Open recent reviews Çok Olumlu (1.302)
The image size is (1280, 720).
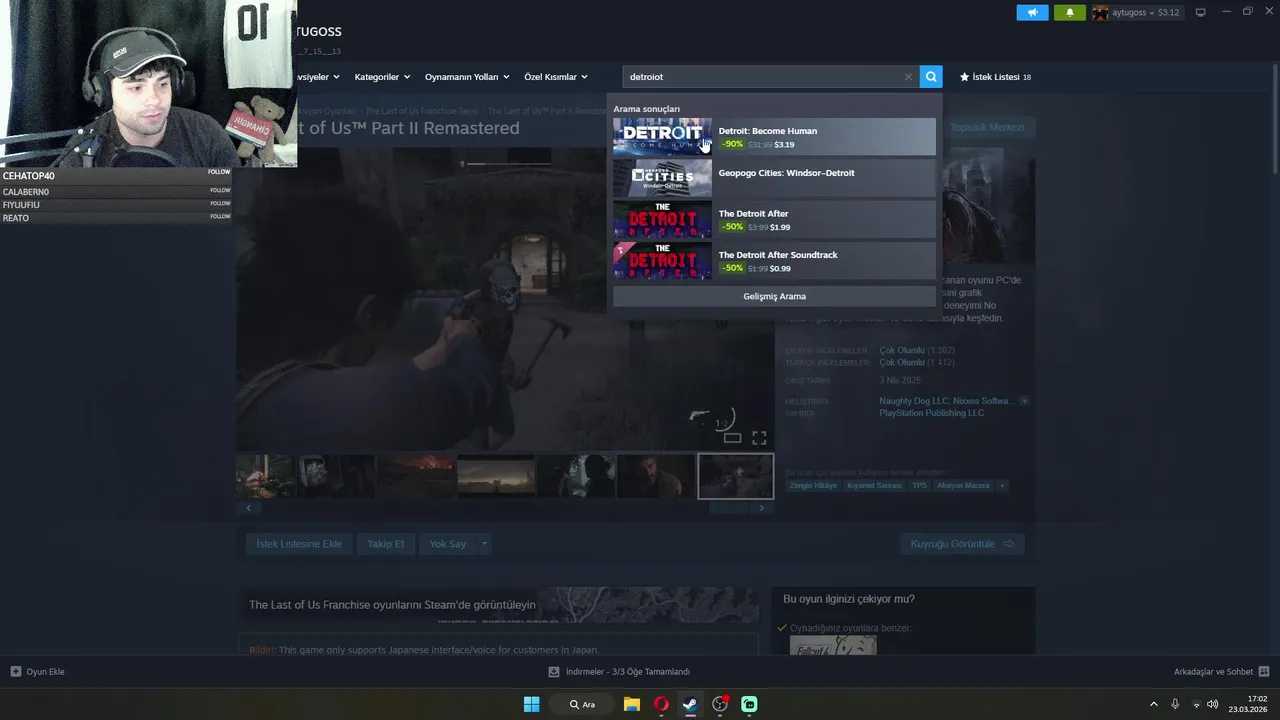point(917,351)
